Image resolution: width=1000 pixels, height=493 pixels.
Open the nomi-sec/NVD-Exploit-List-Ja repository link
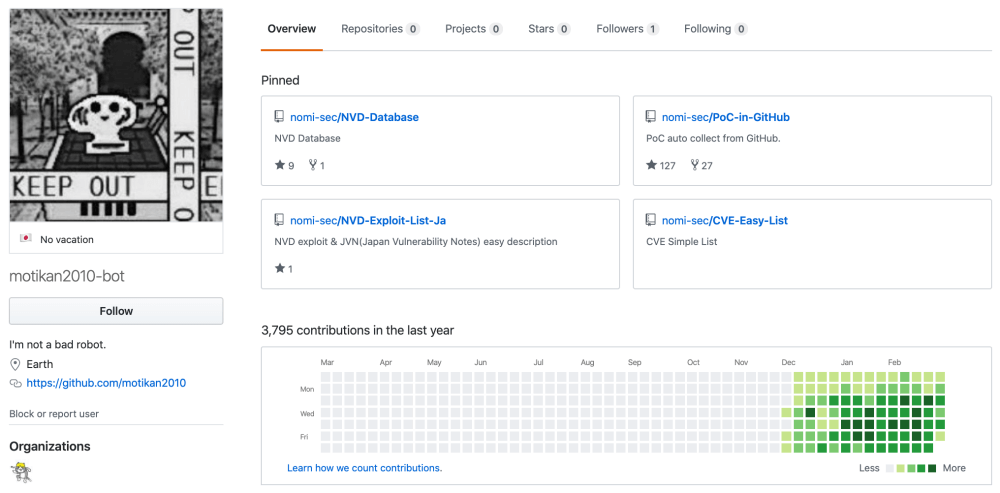(x=368, y=221)
